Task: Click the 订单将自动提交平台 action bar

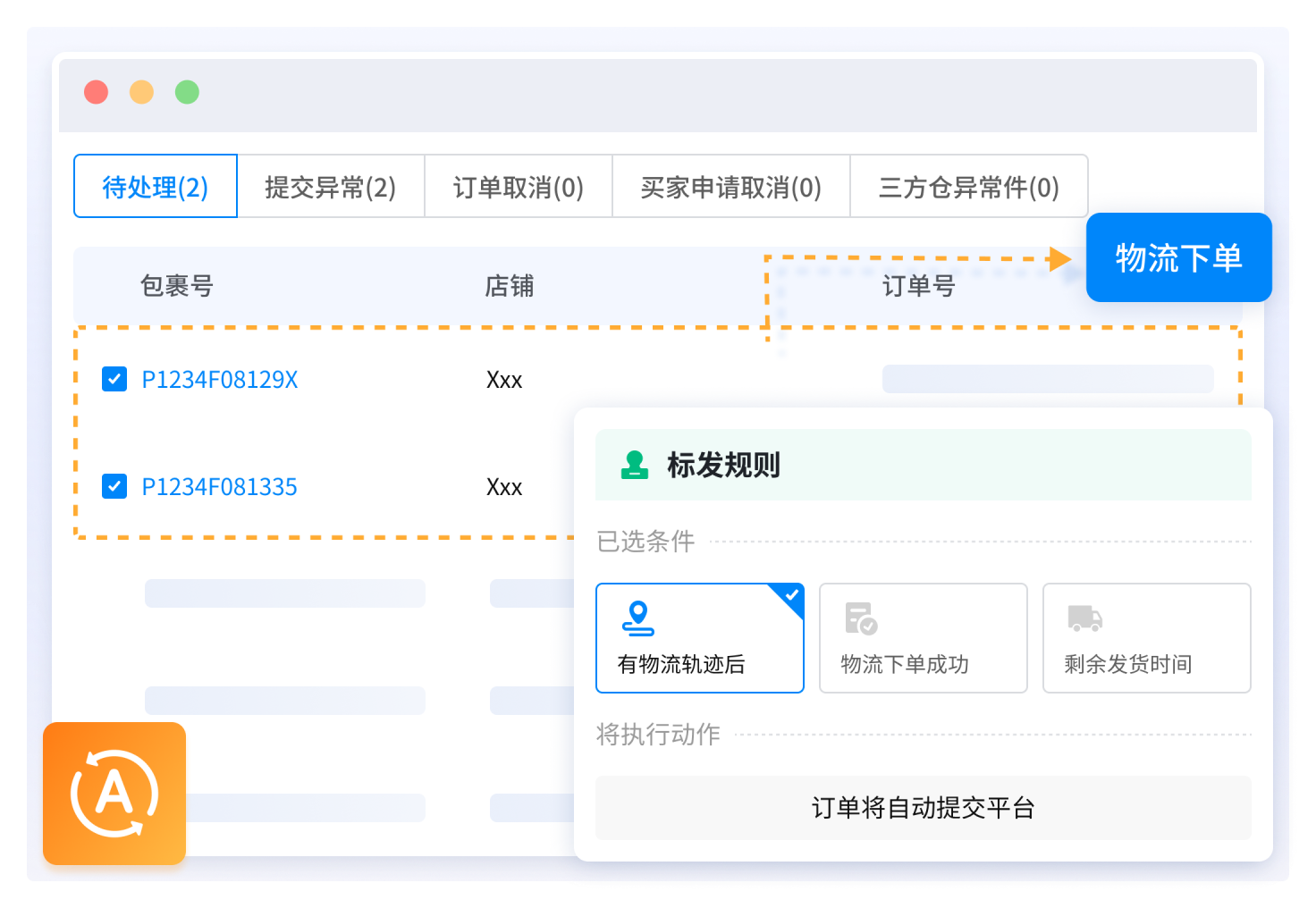Action: click(x=923, y=808)
